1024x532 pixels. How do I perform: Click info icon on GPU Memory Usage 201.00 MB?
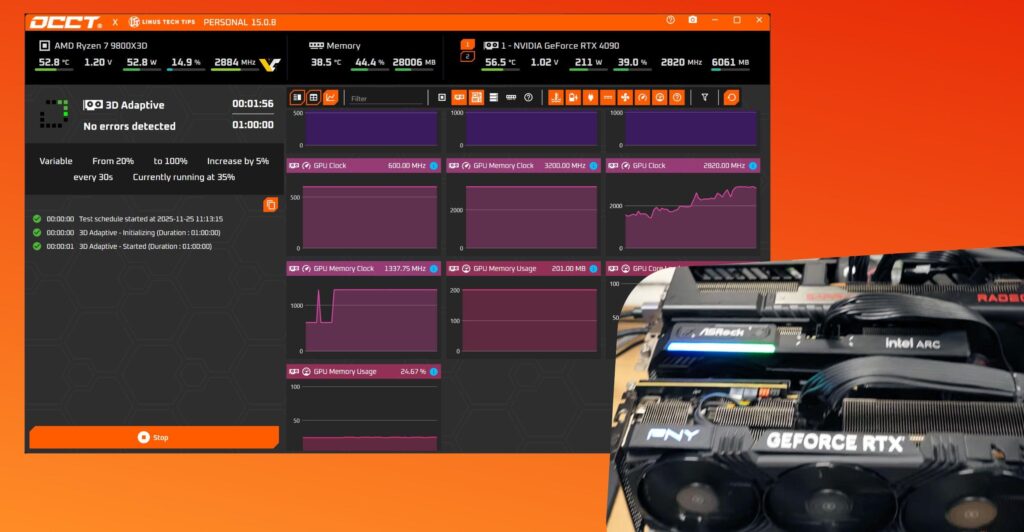(x=593, y=269)
